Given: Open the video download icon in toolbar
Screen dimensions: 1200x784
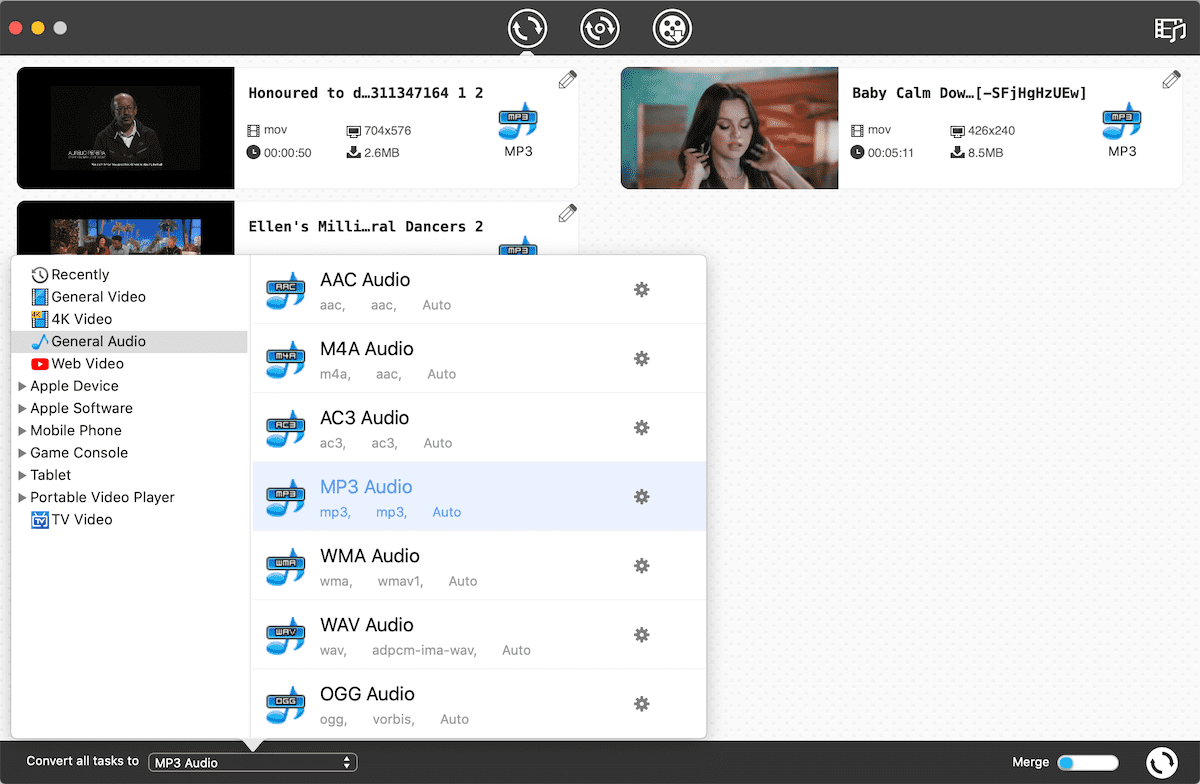Looking at the screenshot, I should (x=673, y=28).
